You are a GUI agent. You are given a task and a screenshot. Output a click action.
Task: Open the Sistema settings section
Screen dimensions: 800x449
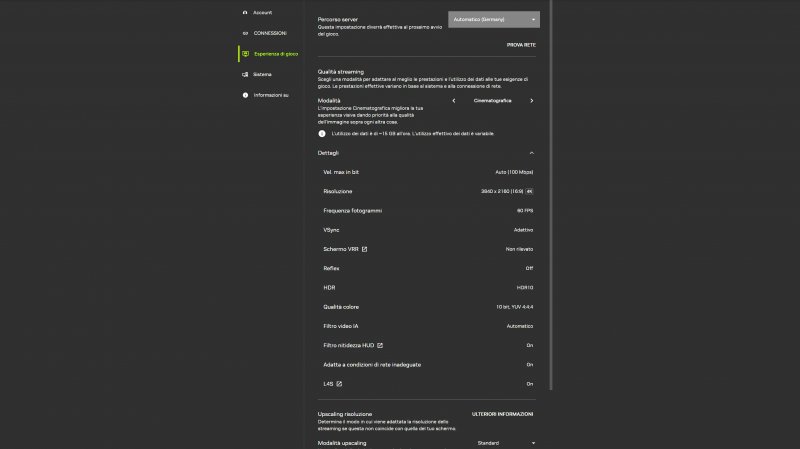[261, 74]
